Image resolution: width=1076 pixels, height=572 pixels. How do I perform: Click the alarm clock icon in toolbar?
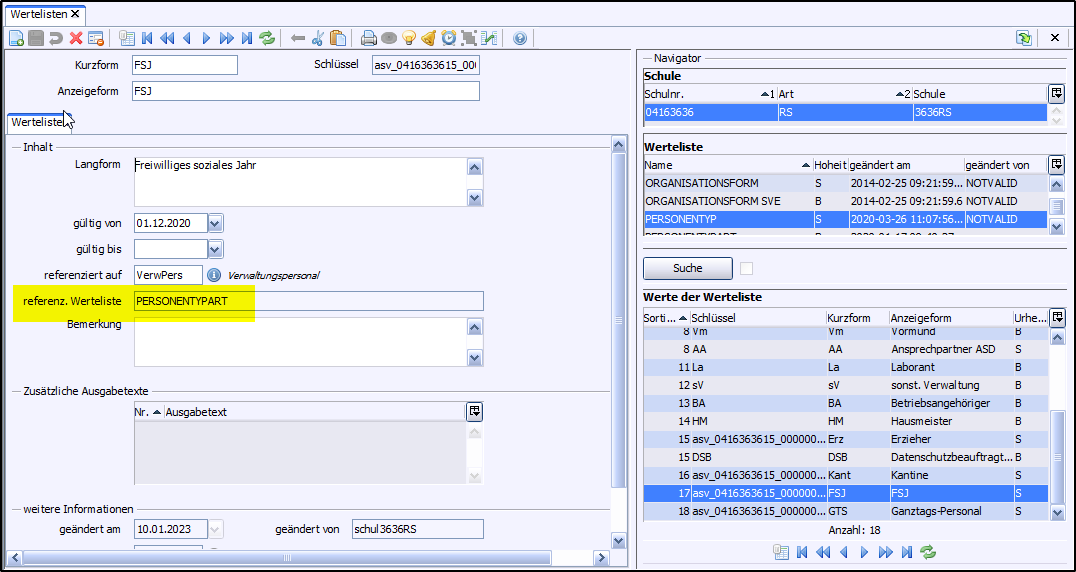click(x=449, y=39)
